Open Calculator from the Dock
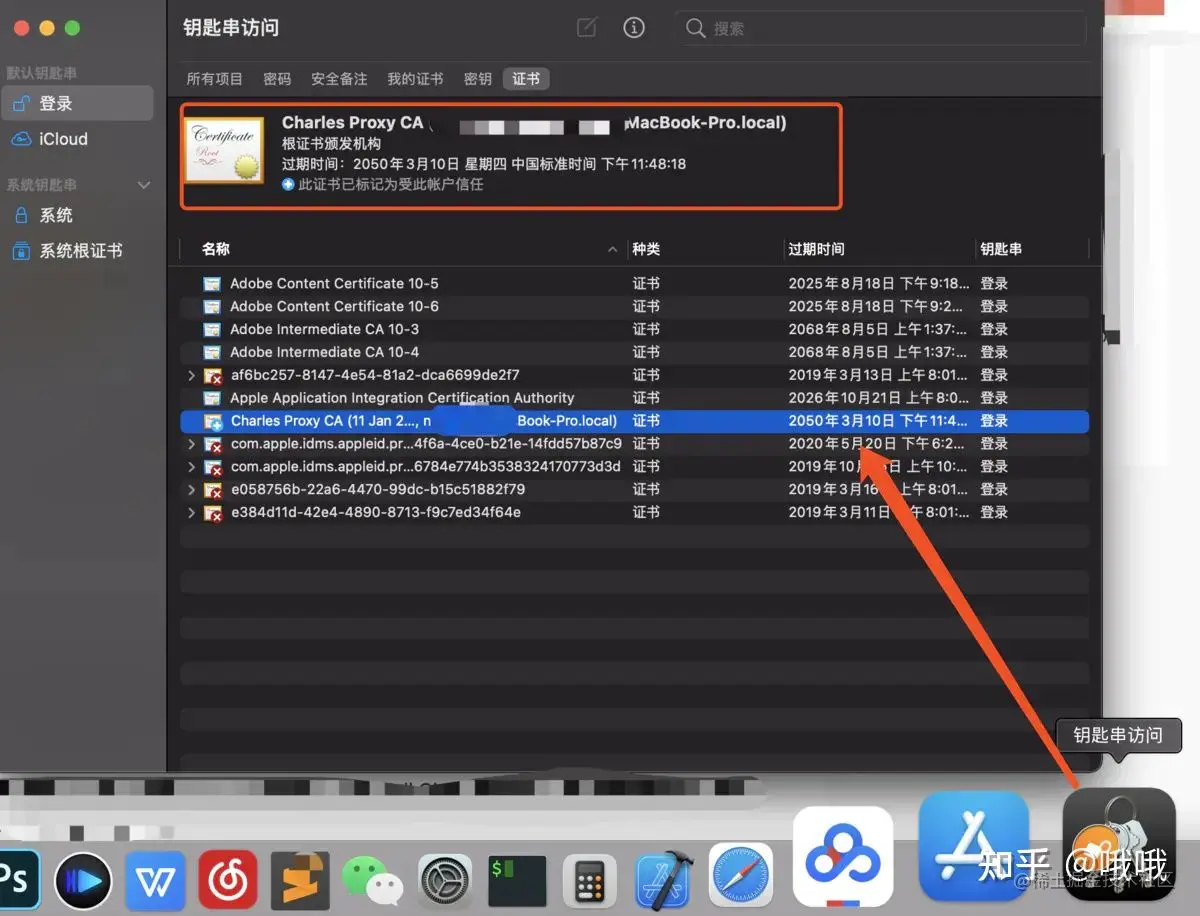1200x916 pixels. tap(589, 881)
